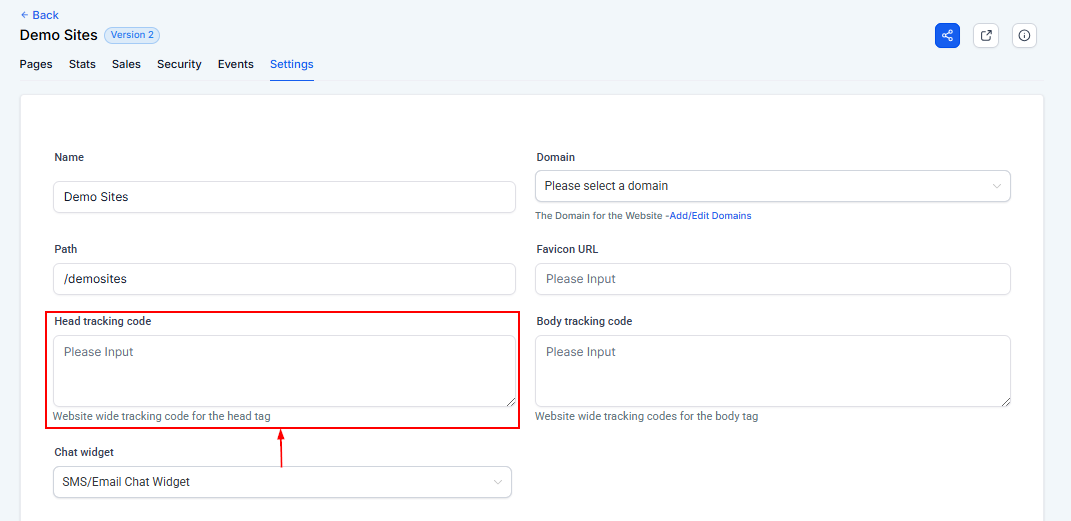This screenshot has height=521, width=1071.
Task: View the Events tab
Action: point(235,64)
